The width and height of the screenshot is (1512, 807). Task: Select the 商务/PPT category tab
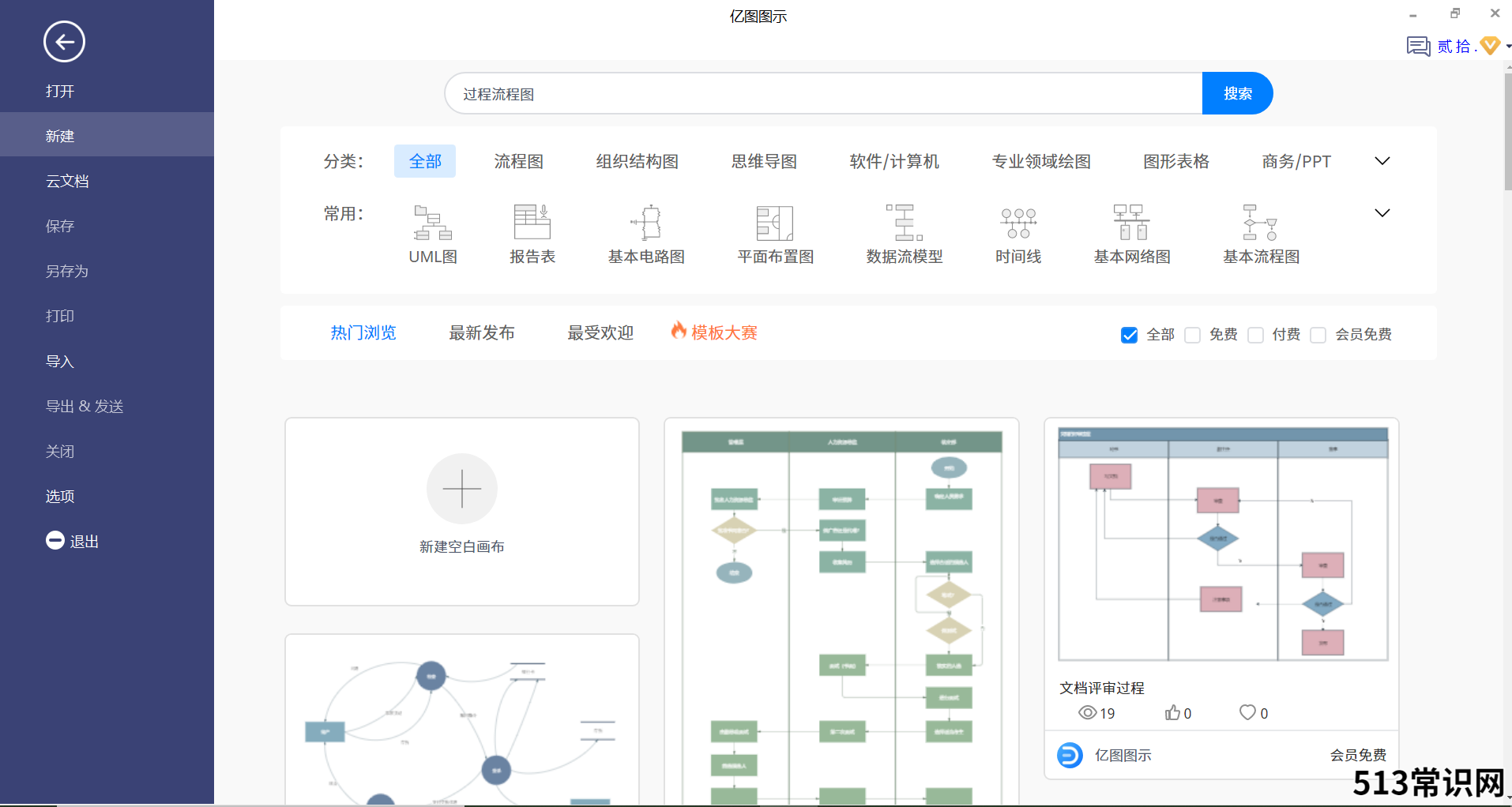(x=1296, y=161)
